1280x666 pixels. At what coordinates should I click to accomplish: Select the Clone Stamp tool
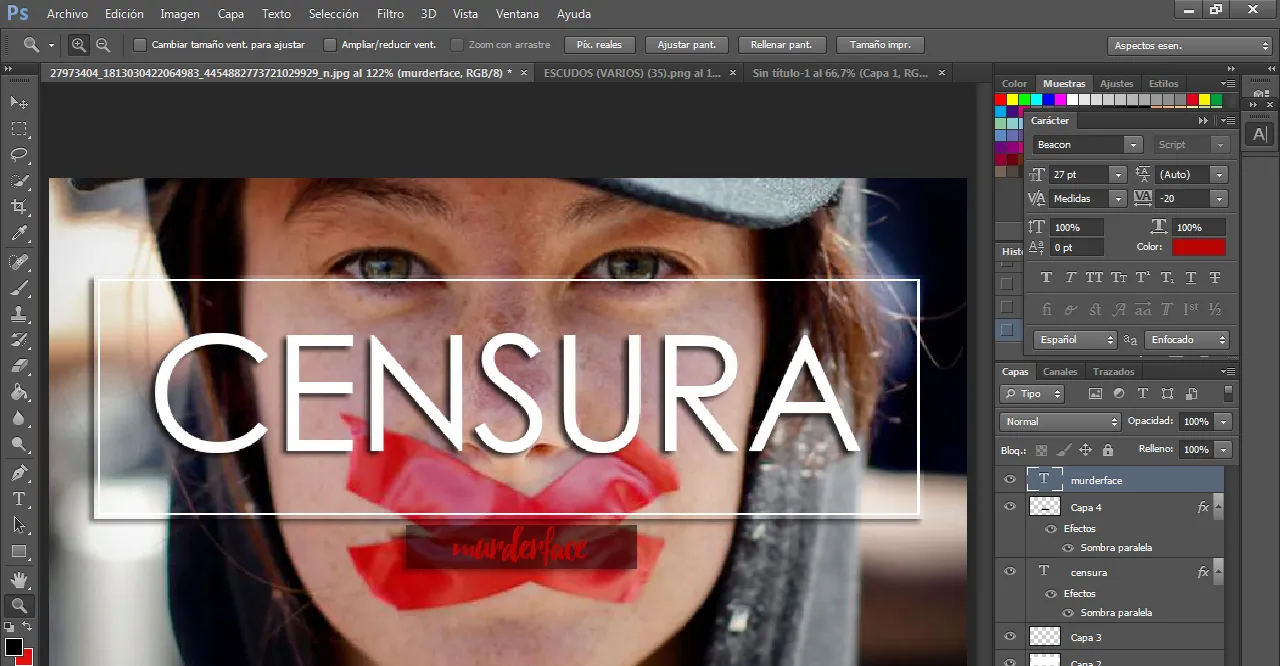click(19, 313)
